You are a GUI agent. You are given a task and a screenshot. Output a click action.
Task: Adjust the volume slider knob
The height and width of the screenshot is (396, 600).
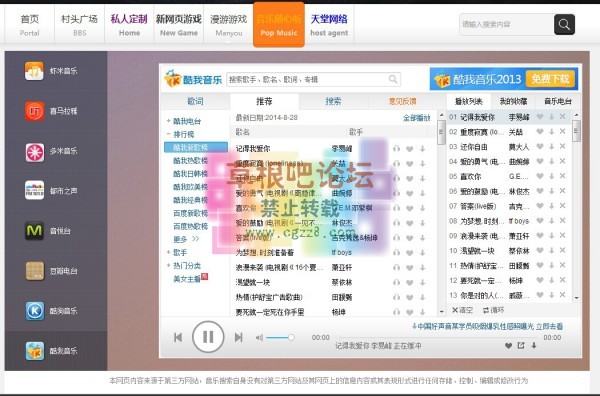(x=291, y=337)
